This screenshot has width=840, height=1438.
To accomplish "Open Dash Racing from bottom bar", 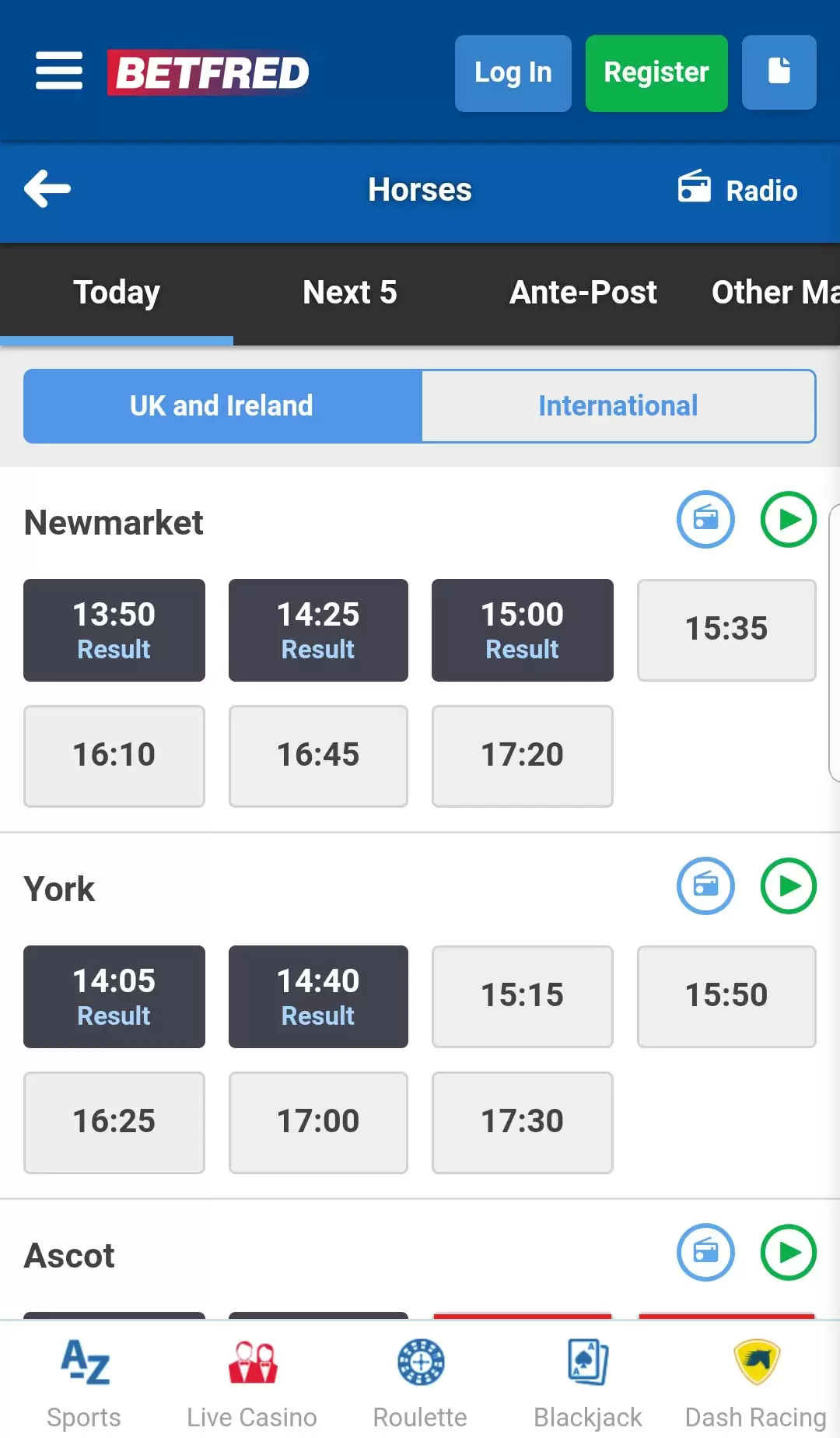I will [756, 1384].
